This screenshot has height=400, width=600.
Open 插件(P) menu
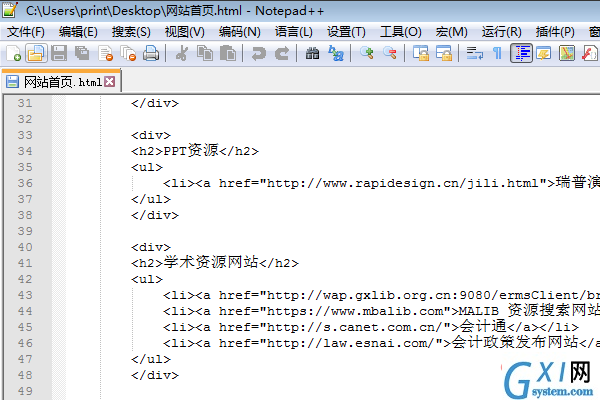555,32
